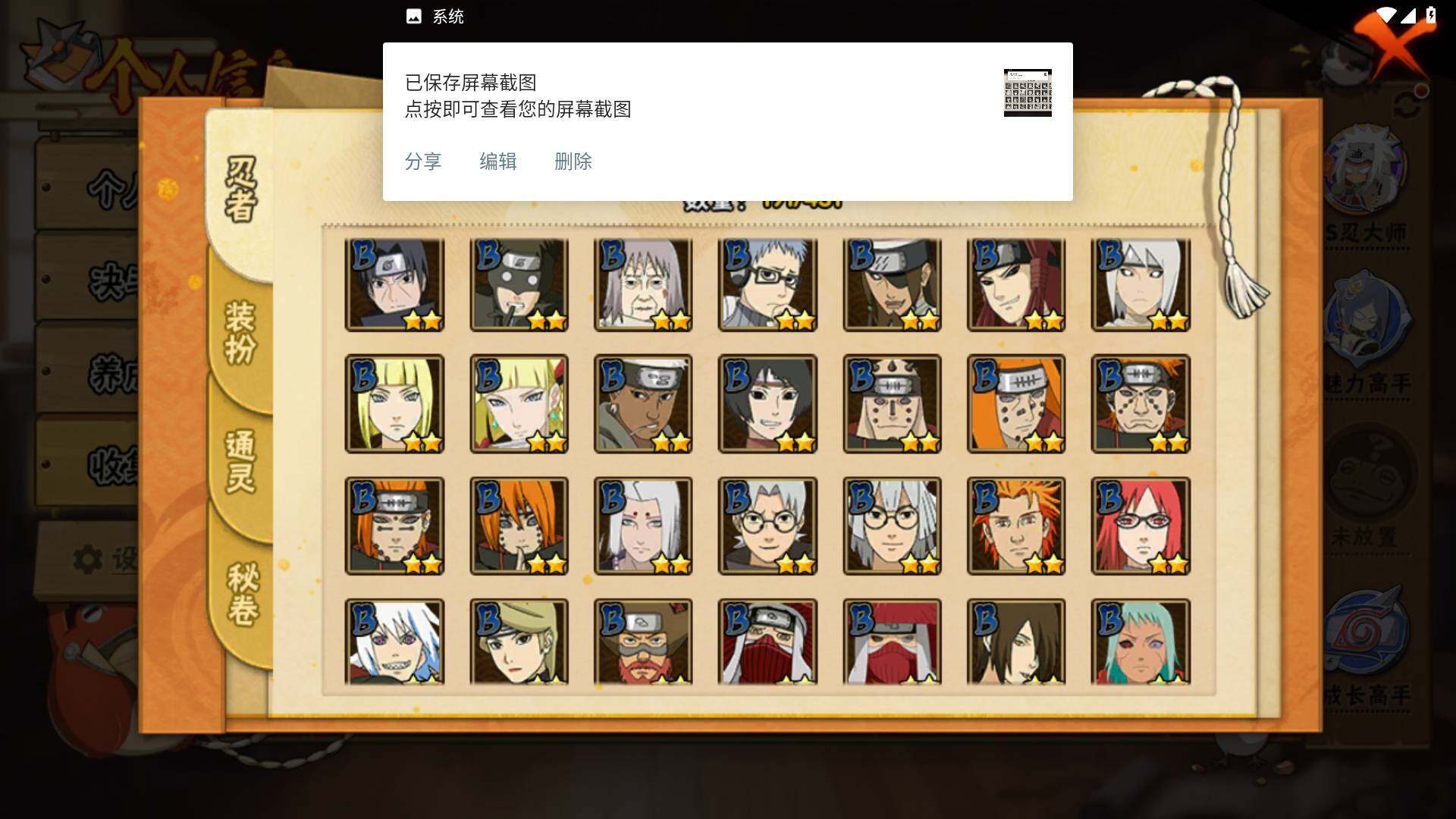Open the 秘卷 side tab
Viewport: 1456px width, 819px height.
pyautogui.click(x=243, y=593)
